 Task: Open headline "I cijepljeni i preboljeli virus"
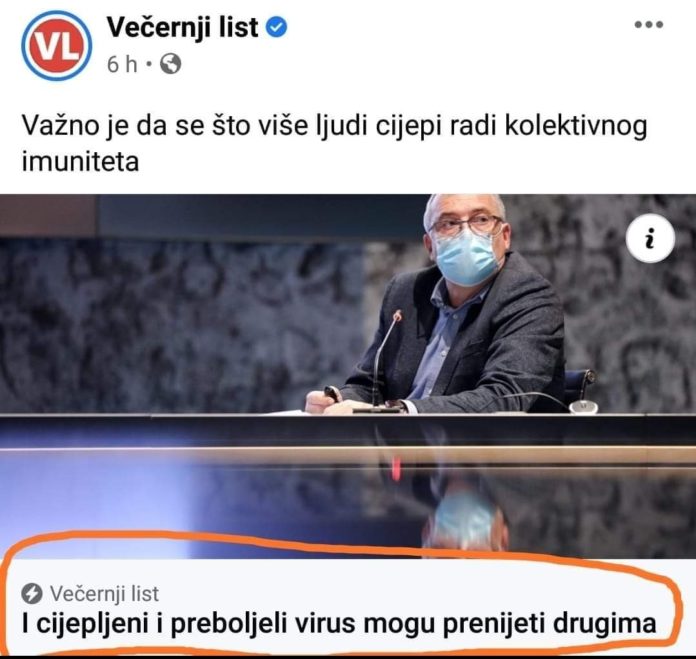(x=339, y=623)
